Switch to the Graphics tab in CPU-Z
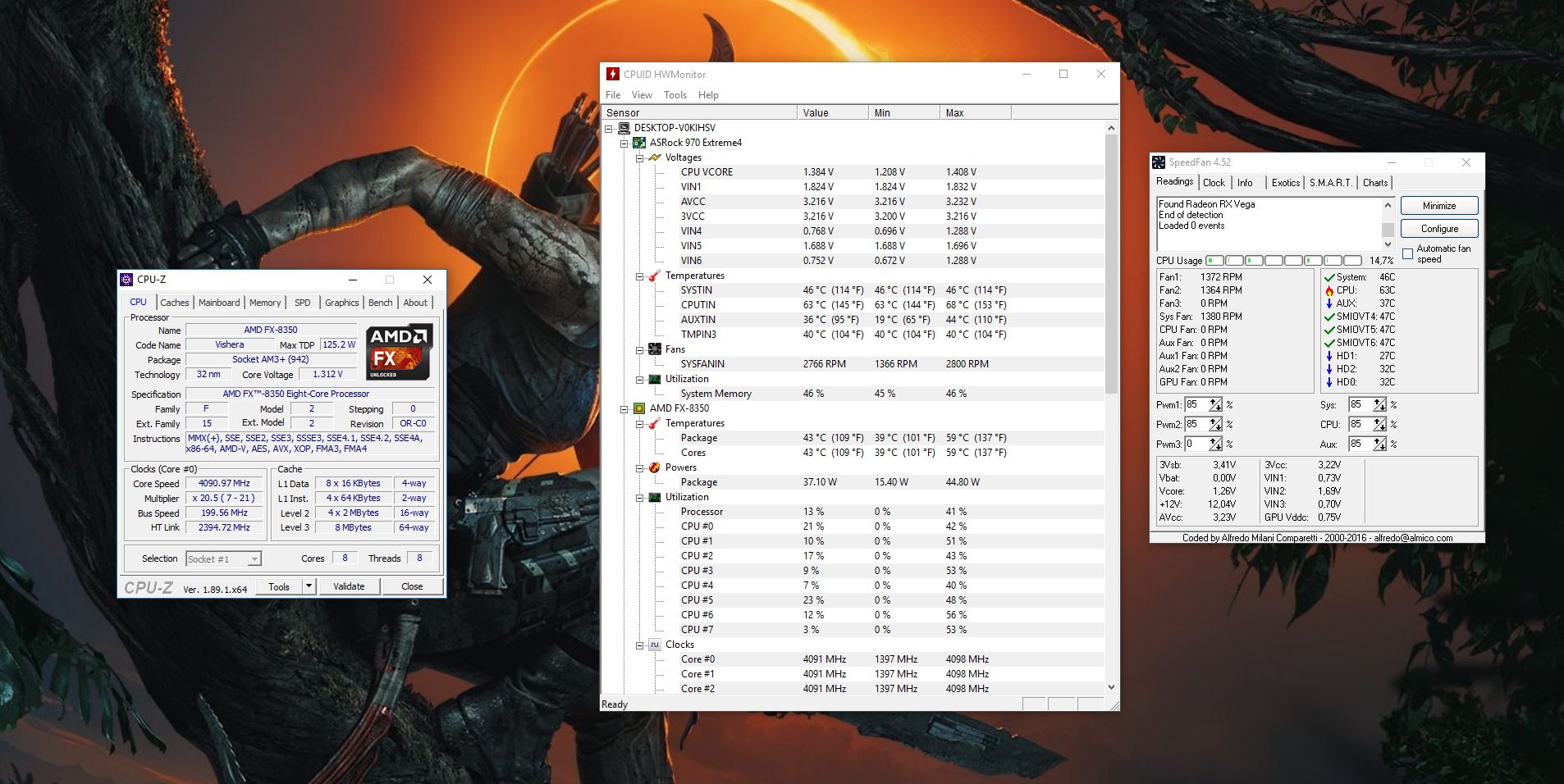Image resolution: width=1564 pixels, height=784 pixels. pyautogui.click(x=342, y=303)
